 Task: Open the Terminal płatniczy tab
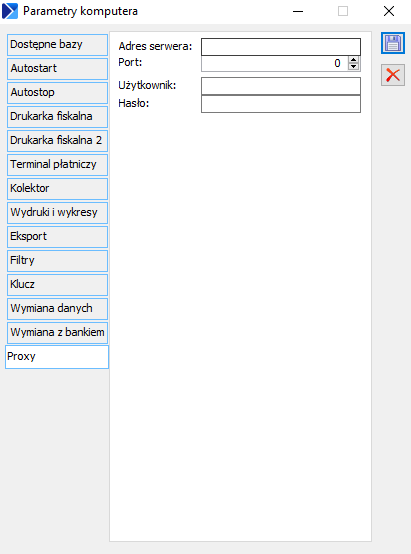point(57,165)
